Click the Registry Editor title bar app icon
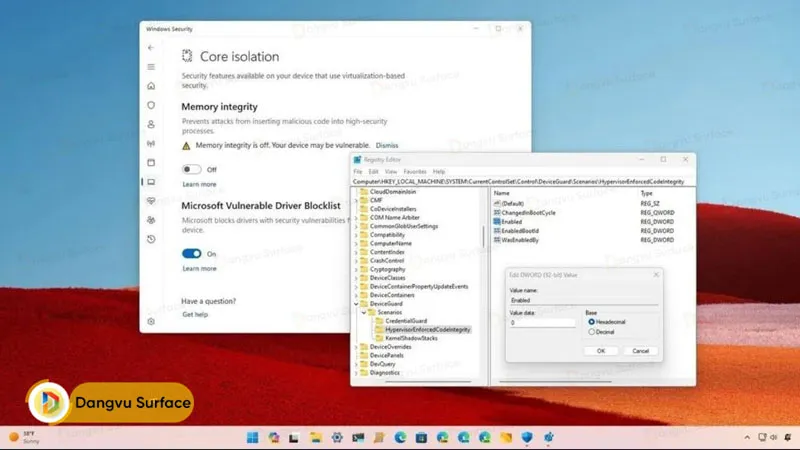The height and width of the screenshot is (450, 800). (358, 160)
